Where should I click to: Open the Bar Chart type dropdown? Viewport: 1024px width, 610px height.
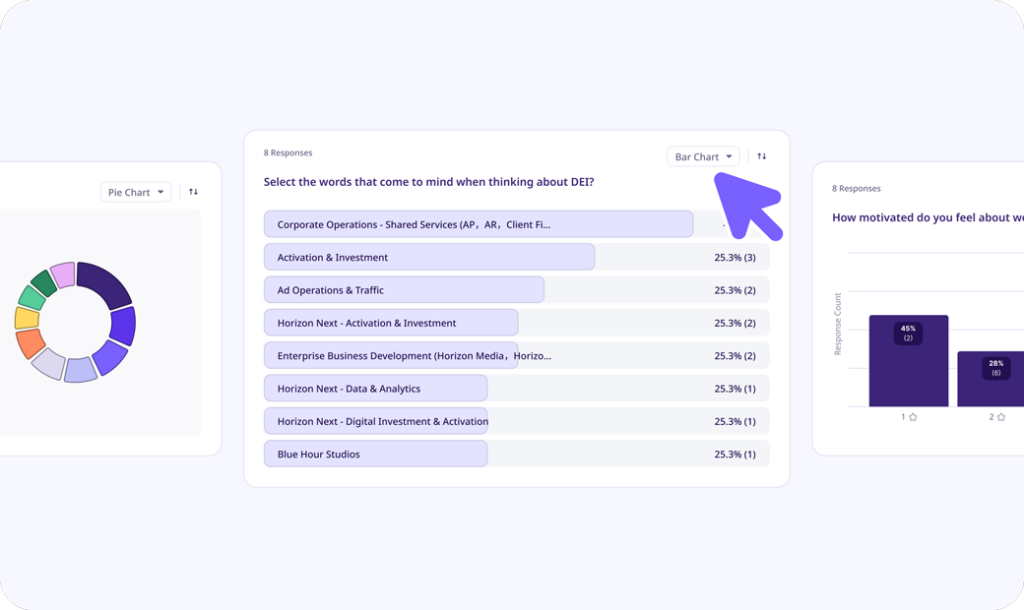(702, 156)
